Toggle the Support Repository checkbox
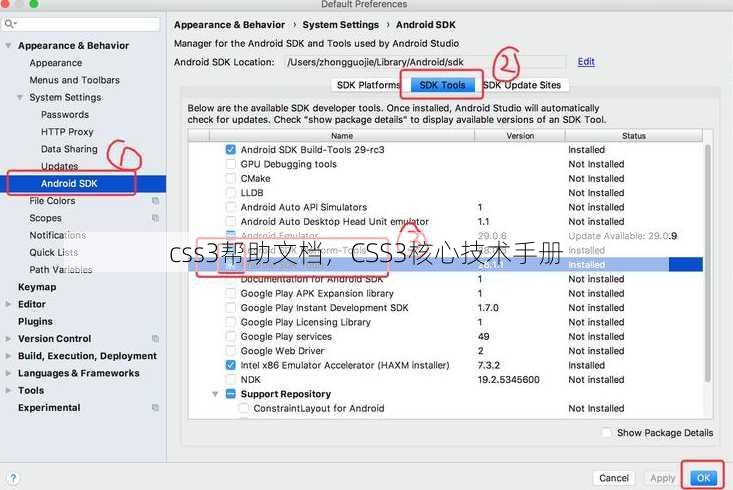Image resolution: width=733 pixels, height=490 pixels. pyautogui.click(x=230, y=394)
